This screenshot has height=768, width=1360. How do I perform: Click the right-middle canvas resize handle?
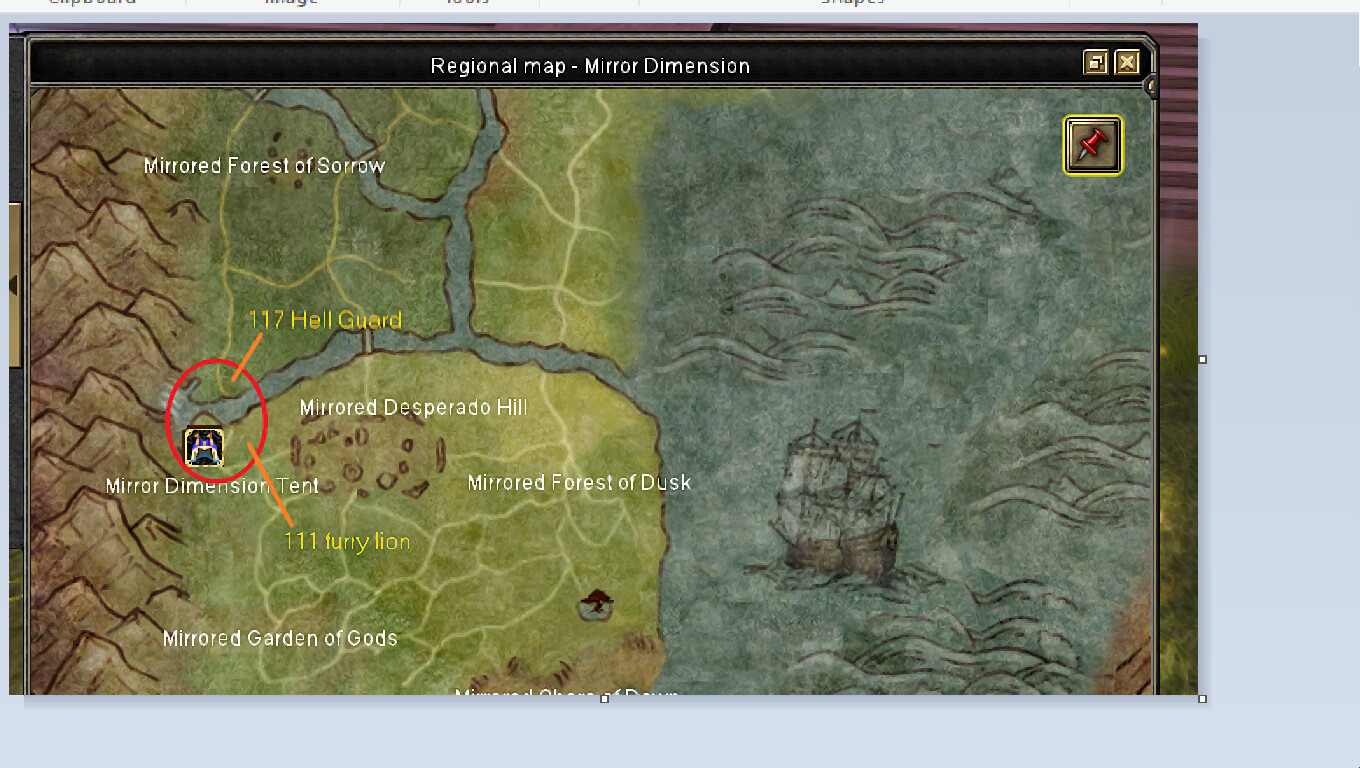click(1202, 359)
